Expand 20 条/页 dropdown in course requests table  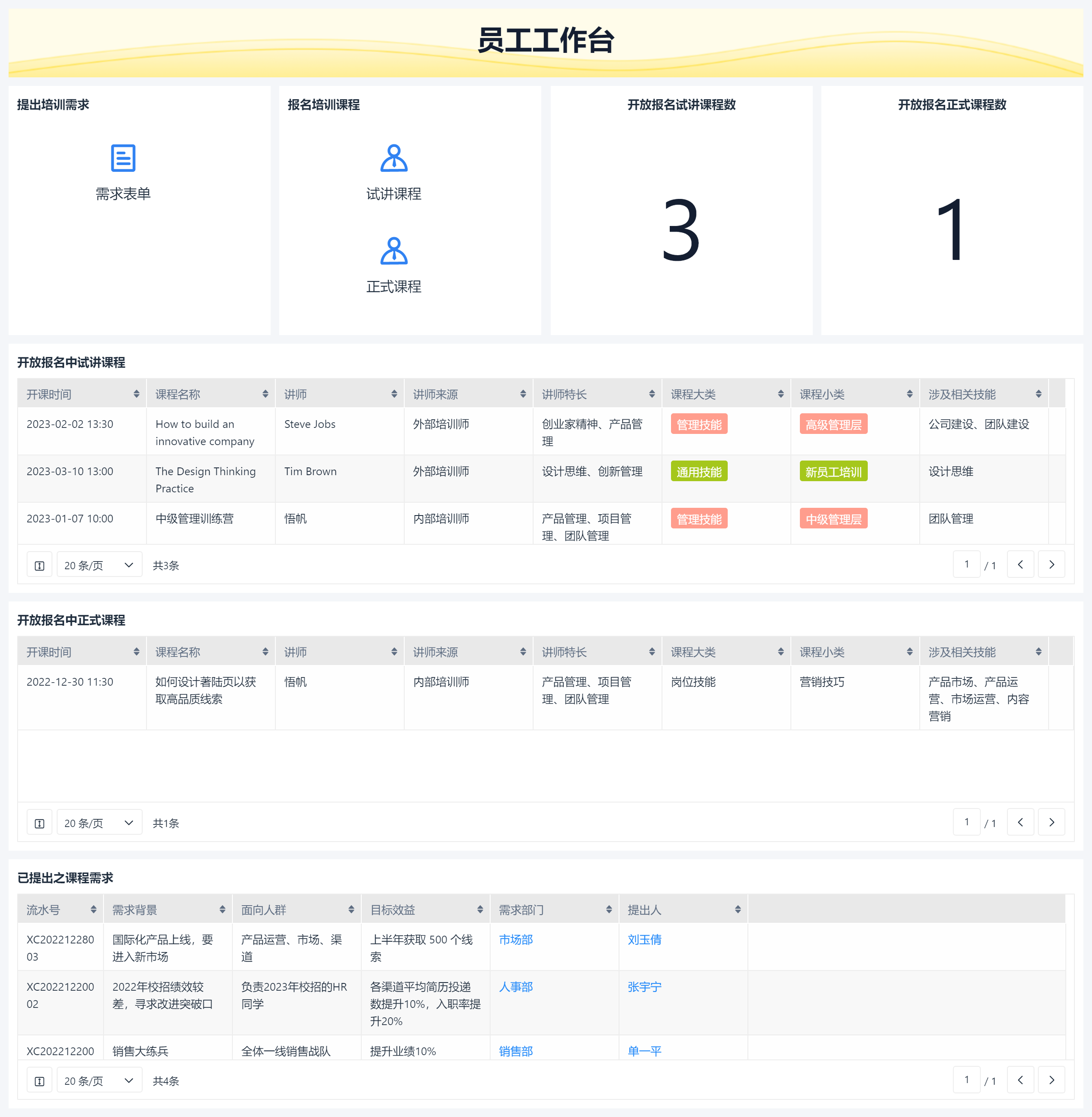[99, 1081]
